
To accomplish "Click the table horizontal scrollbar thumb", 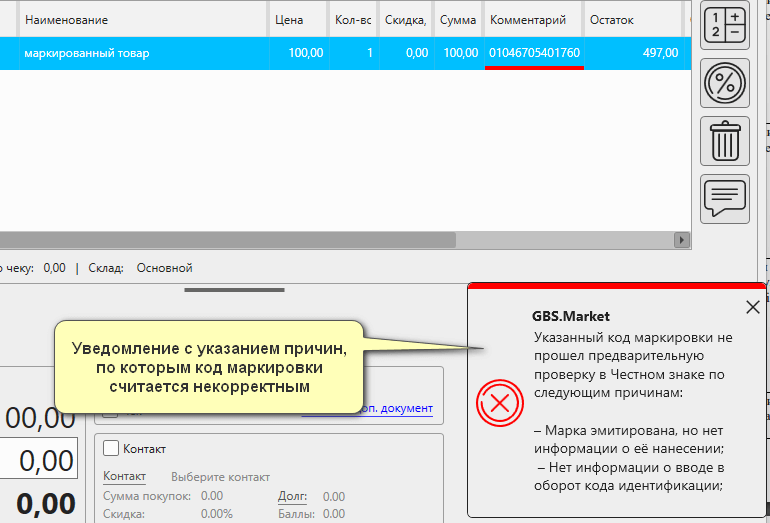I will coord(228,240).
